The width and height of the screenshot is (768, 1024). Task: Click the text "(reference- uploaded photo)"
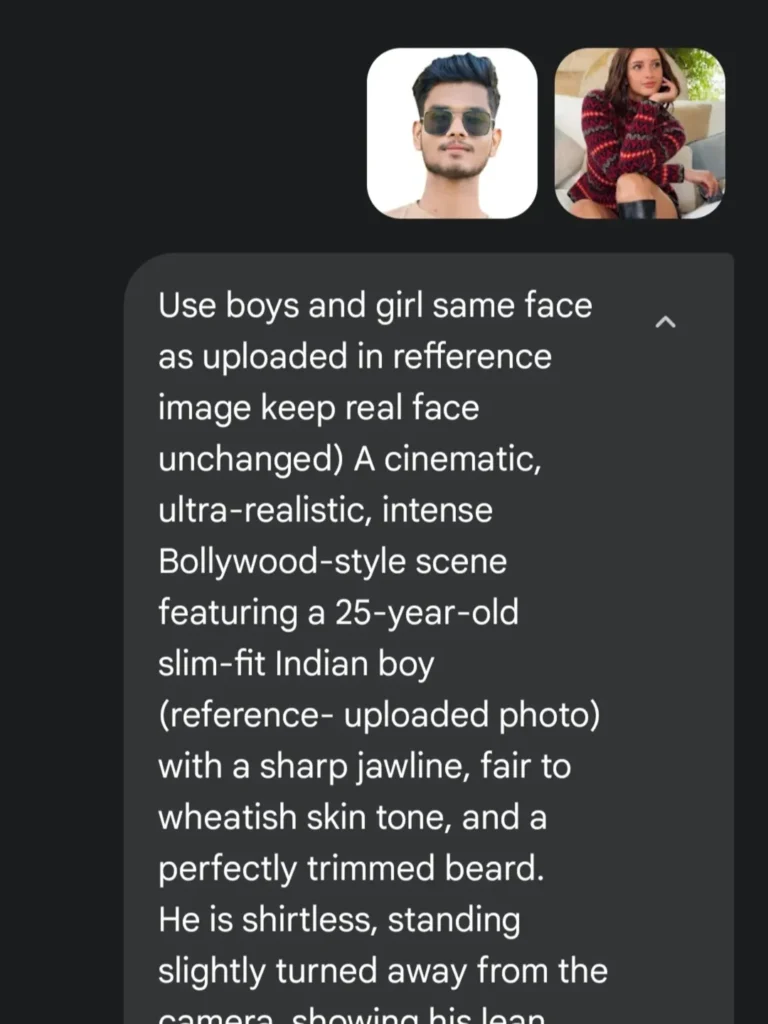click(x=379, y=715)
